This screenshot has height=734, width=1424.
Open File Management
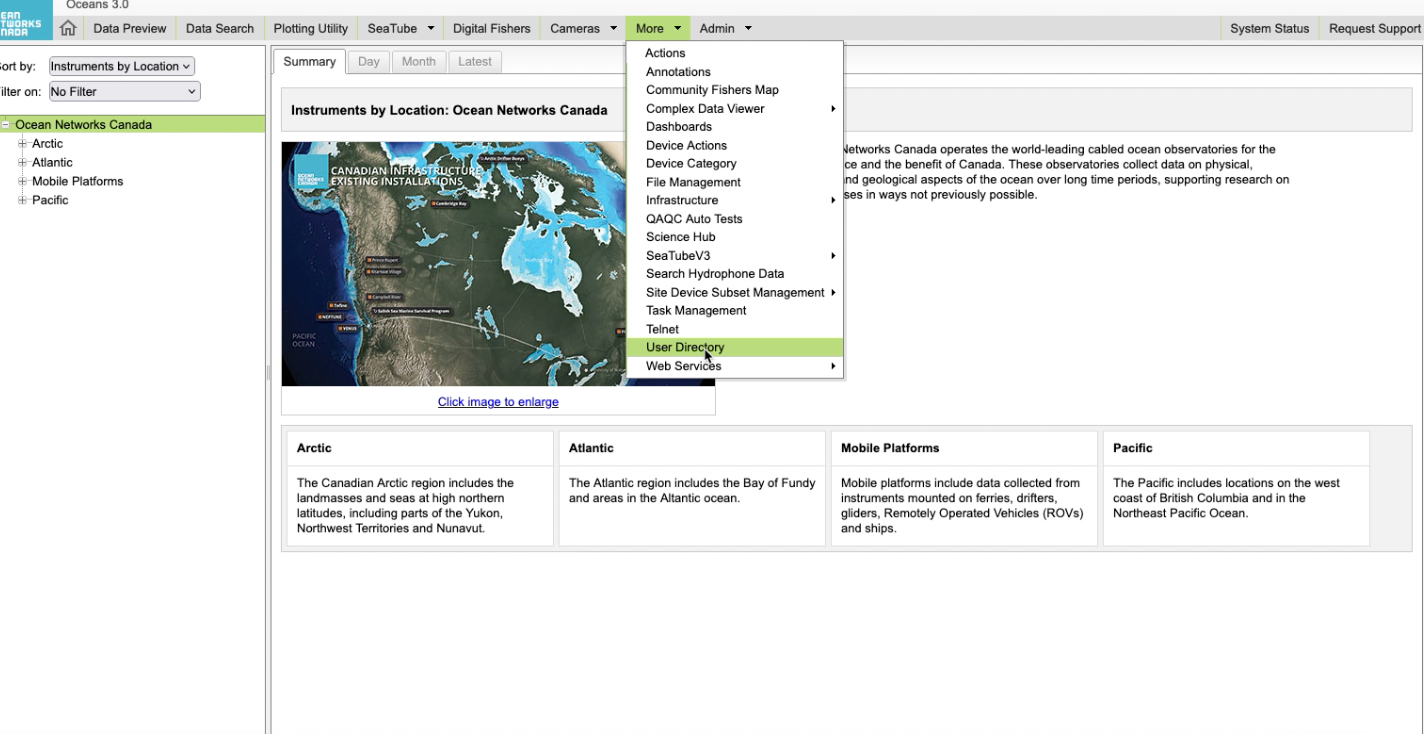(x=734, y=182)
